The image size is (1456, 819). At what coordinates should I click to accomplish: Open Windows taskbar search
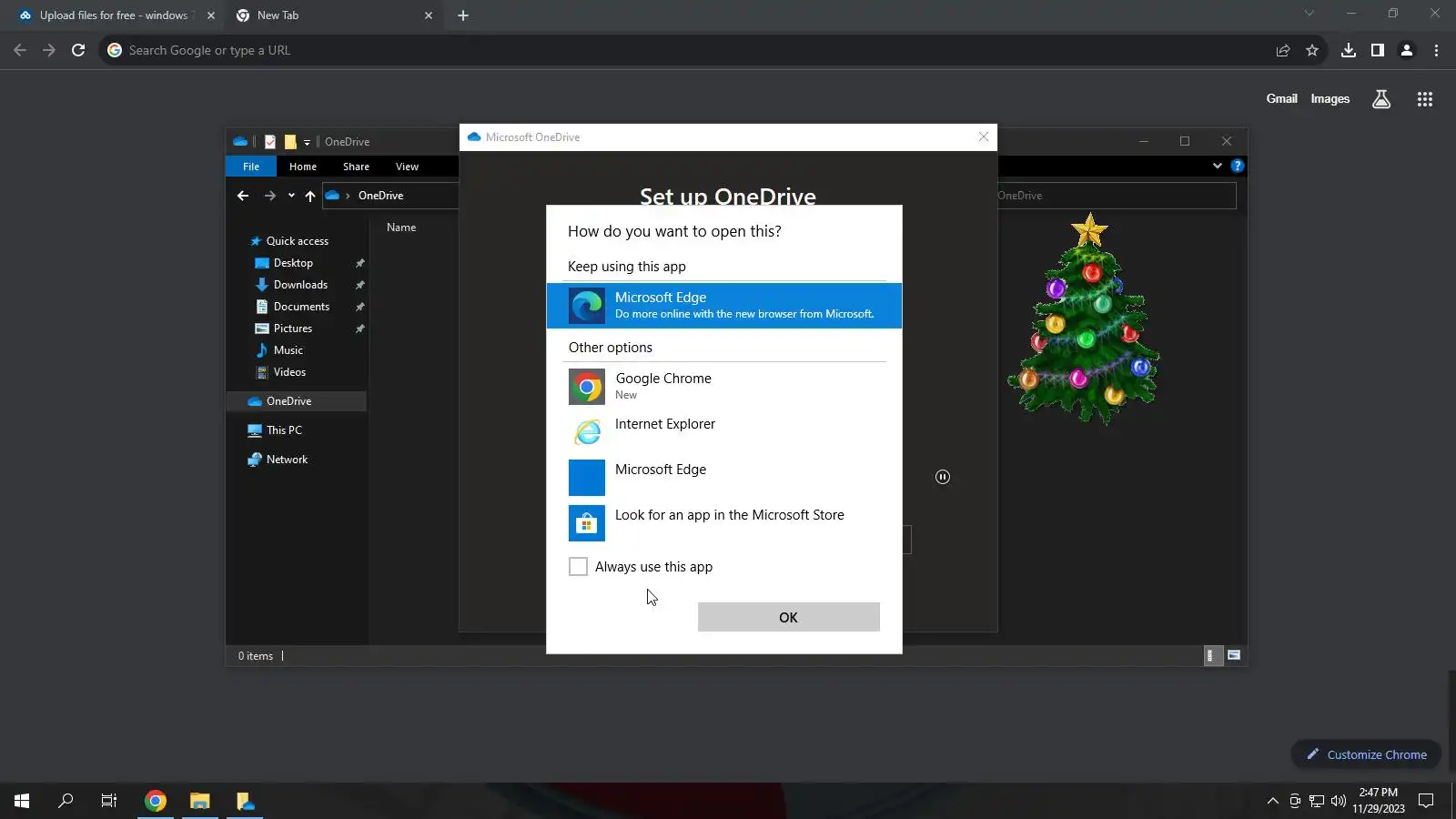(66, 801)
